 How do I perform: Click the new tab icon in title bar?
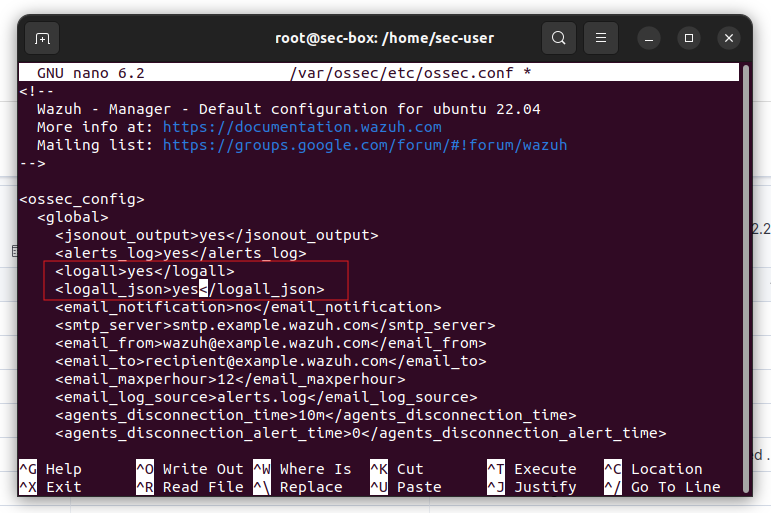(42, 39)
